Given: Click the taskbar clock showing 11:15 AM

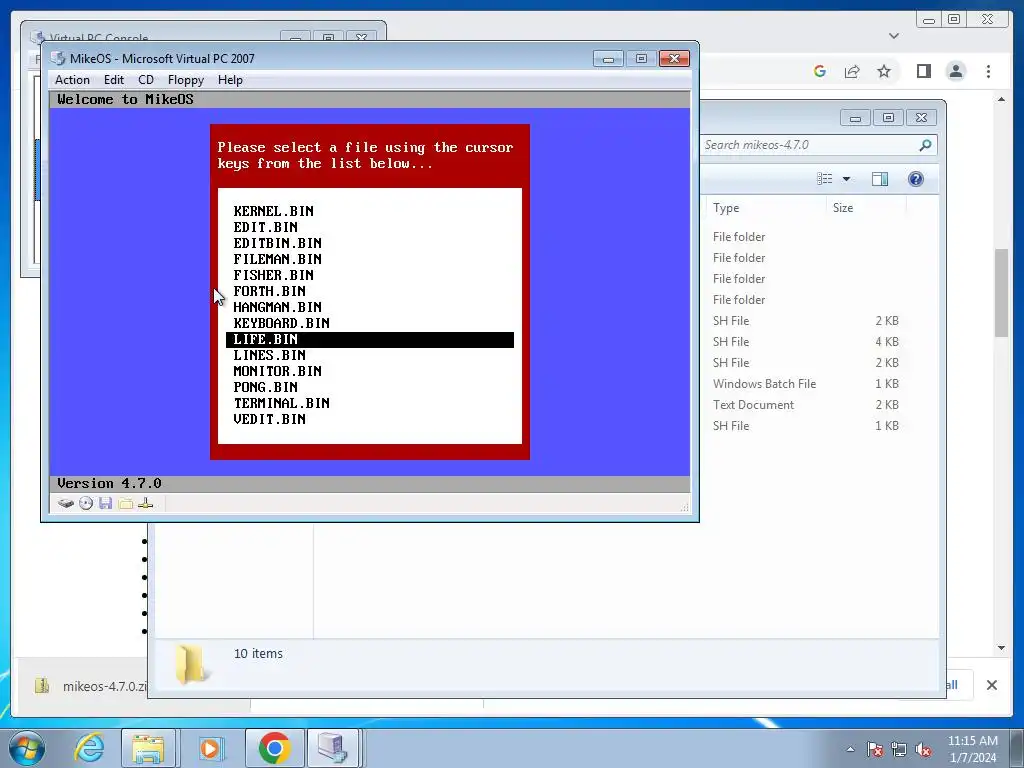Looking at the screenshot, I should [972, 749].
